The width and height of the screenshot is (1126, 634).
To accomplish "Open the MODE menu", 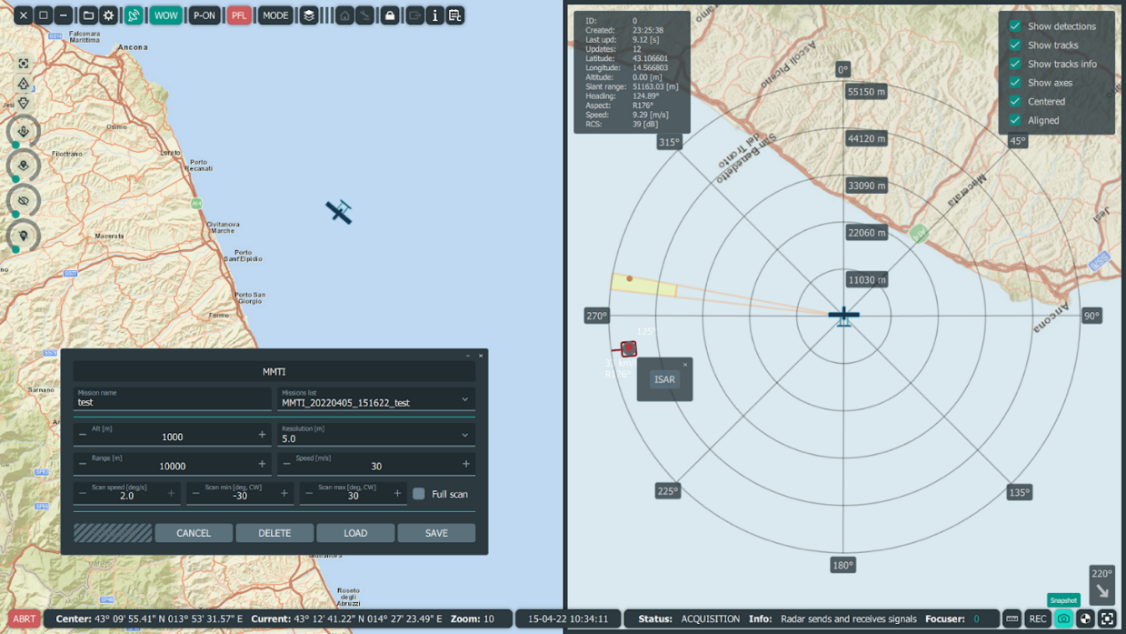I will click(x=274, y=15).
